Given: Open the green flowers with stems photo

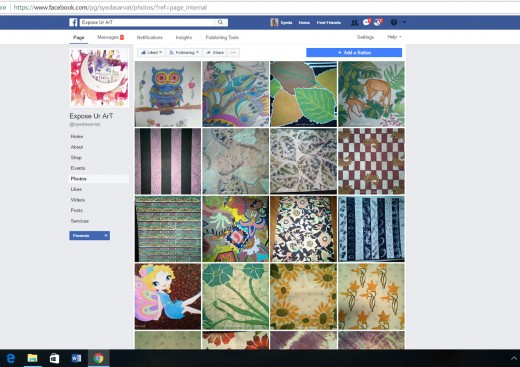Looking at the screenshot, I should point(236,296).
